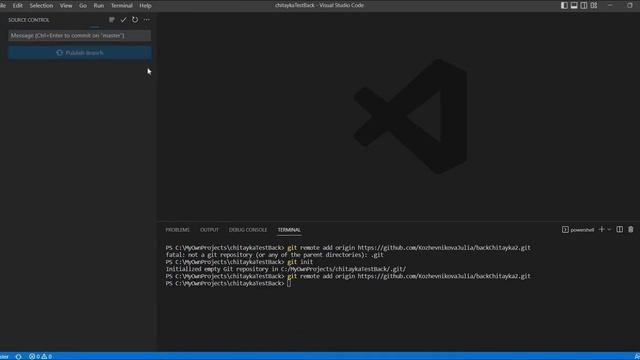
Task: Kill the terminal with trash icon
Action: 631,229
